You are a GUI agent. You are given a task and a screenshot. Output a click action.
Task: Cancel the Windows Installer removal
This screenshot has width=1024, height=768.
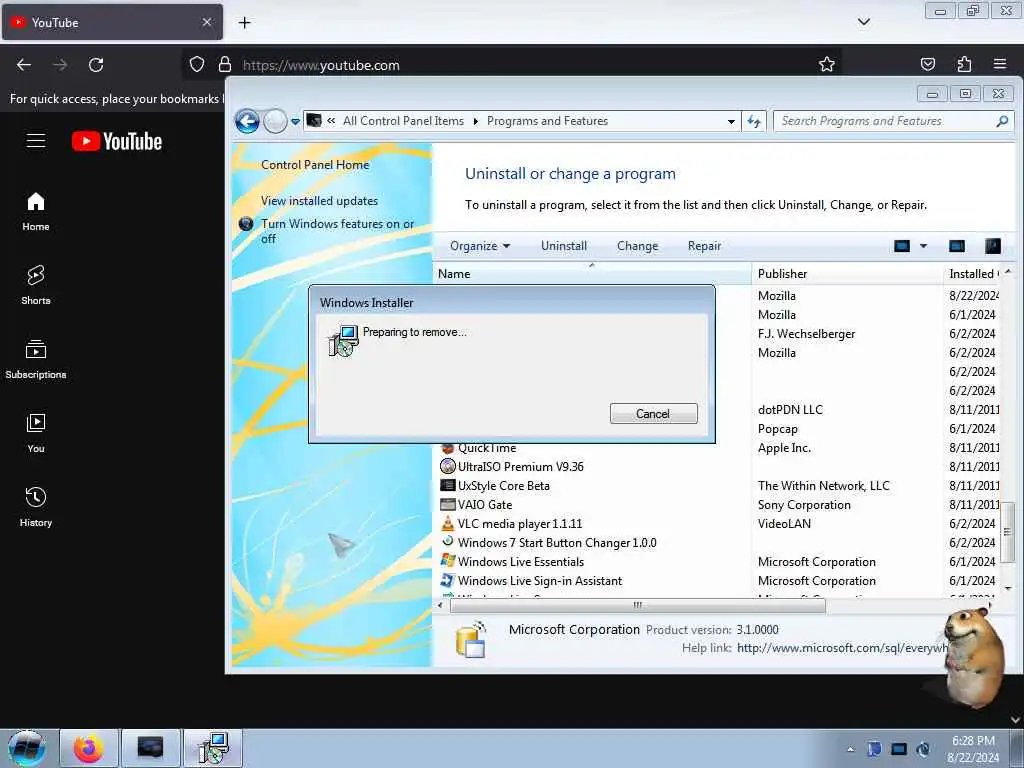click(653, 413)
